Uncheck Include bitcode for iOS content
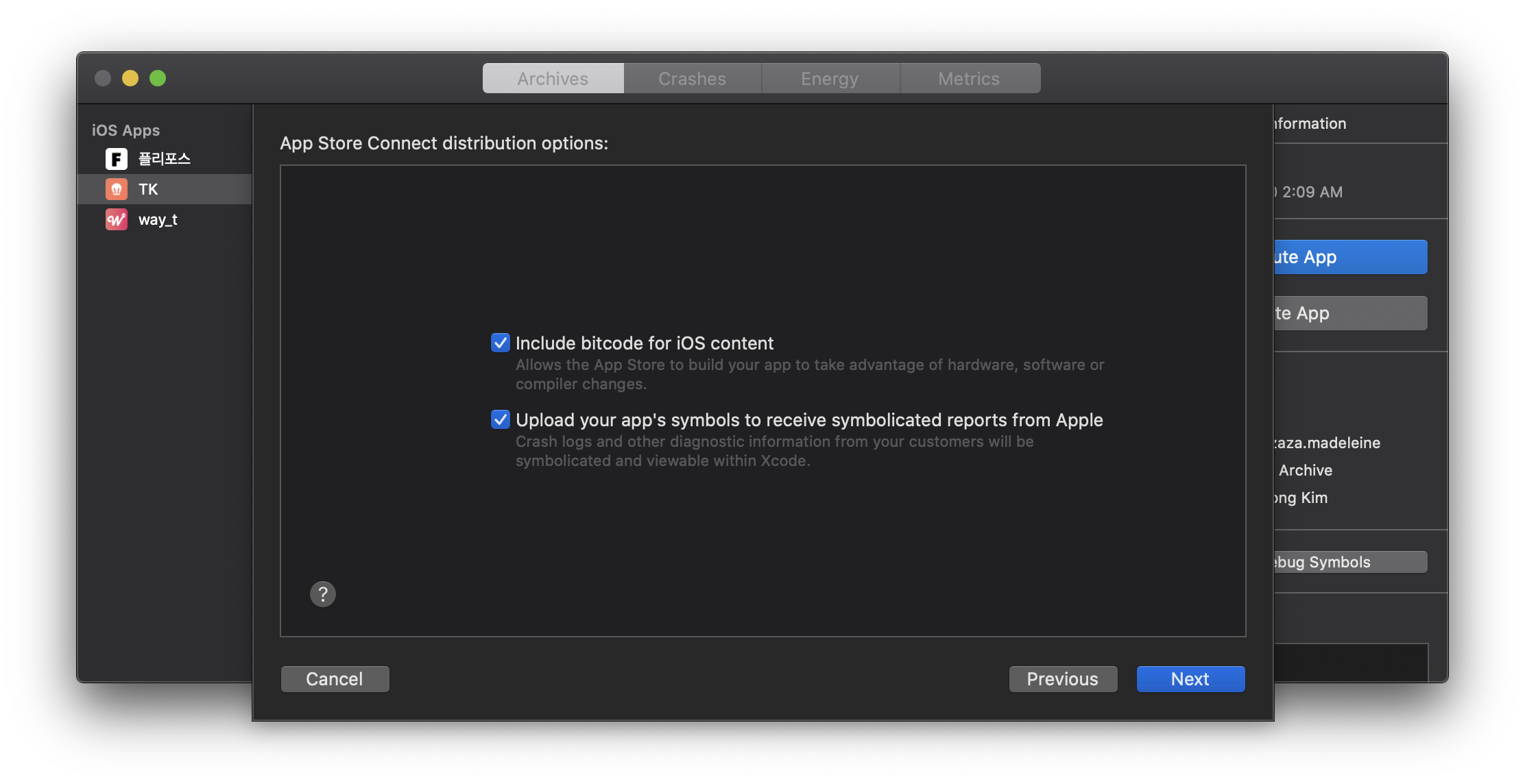Viewport: 1525px width, 784px height. [x=501, y=343]
